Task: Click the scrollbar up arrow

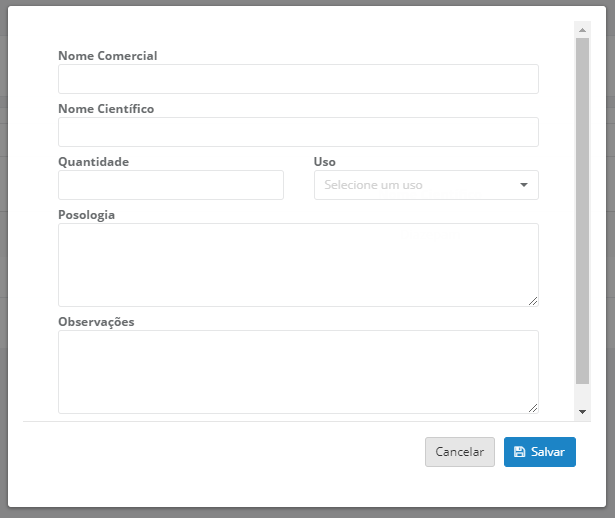Action: point(582,31)
